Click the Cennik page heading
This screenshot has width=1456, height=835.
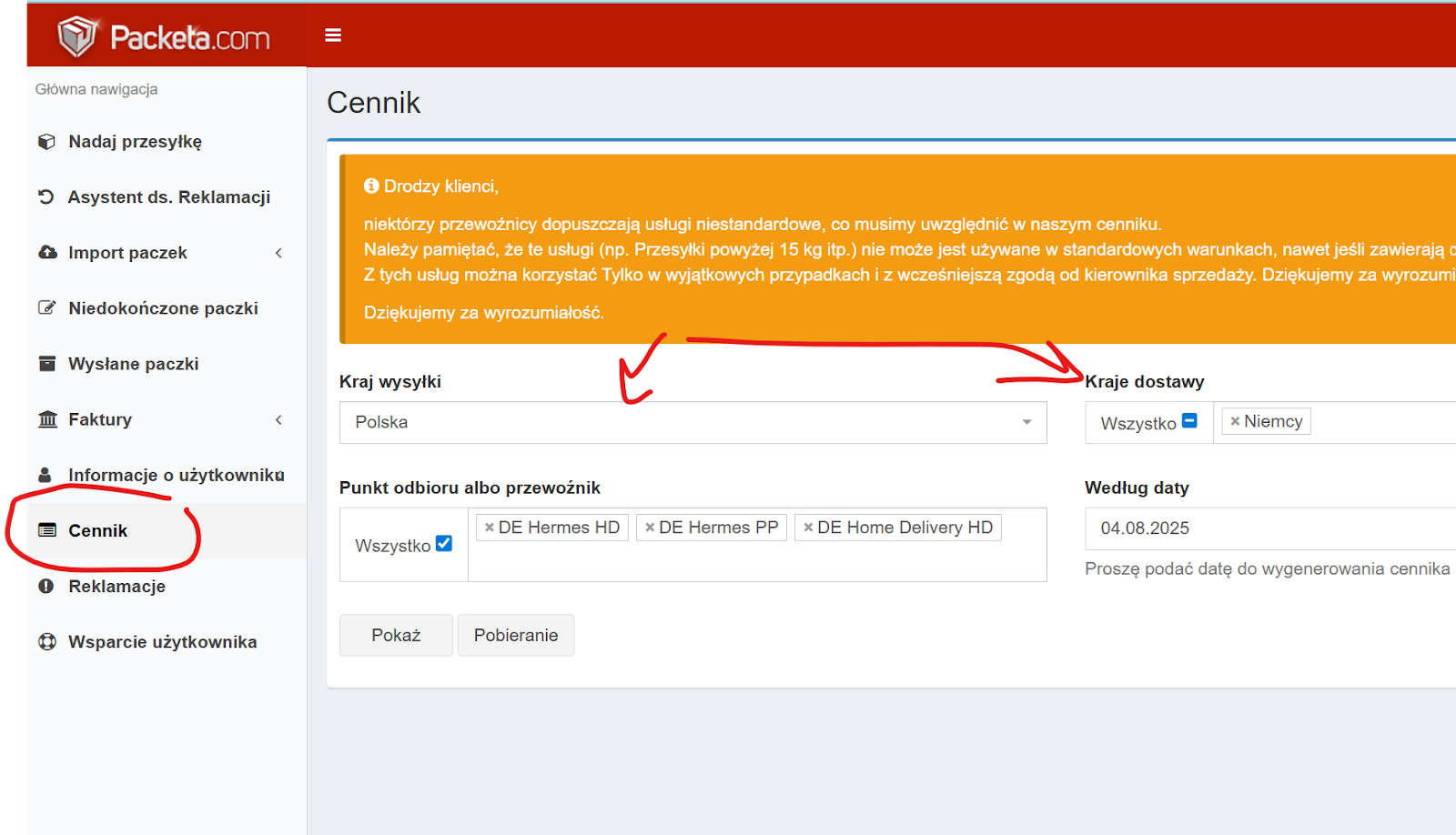point(374,103)
